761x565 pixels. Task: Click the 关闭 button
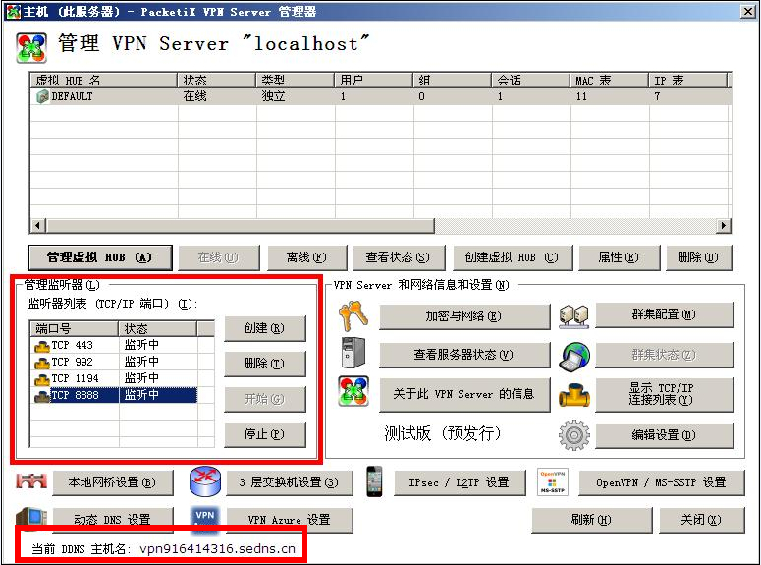tap(701, 520)
